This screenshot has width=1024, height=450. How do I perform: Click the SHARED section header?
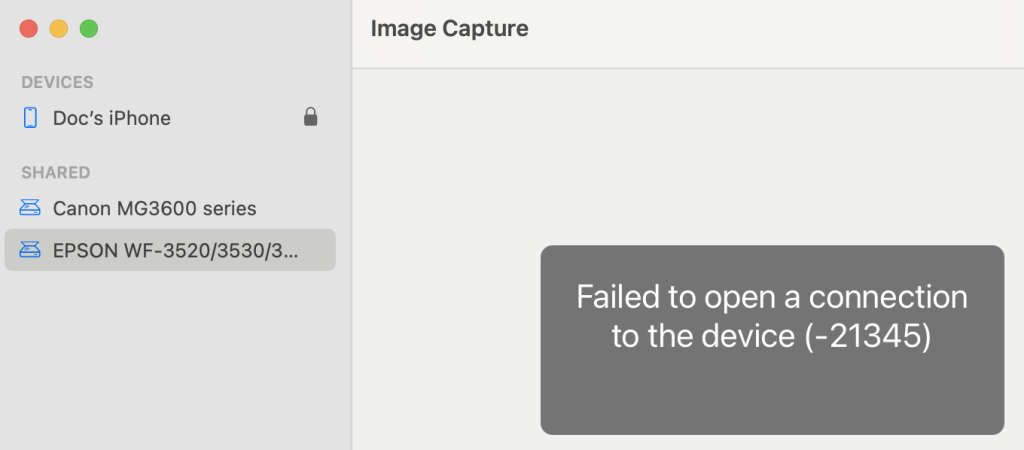(55, 173)
